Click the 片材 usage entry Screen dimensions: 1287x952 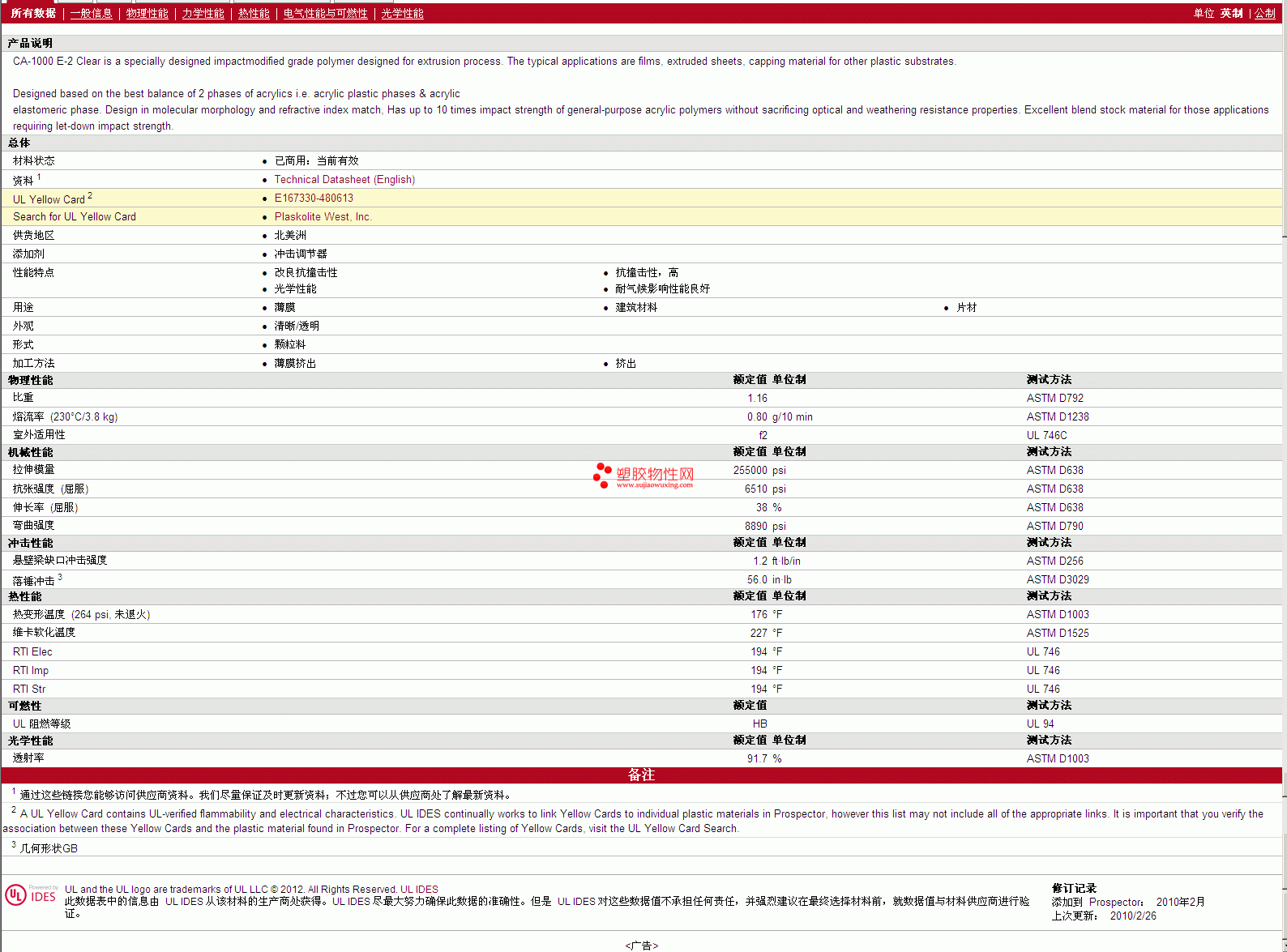(x=966, y=308)
